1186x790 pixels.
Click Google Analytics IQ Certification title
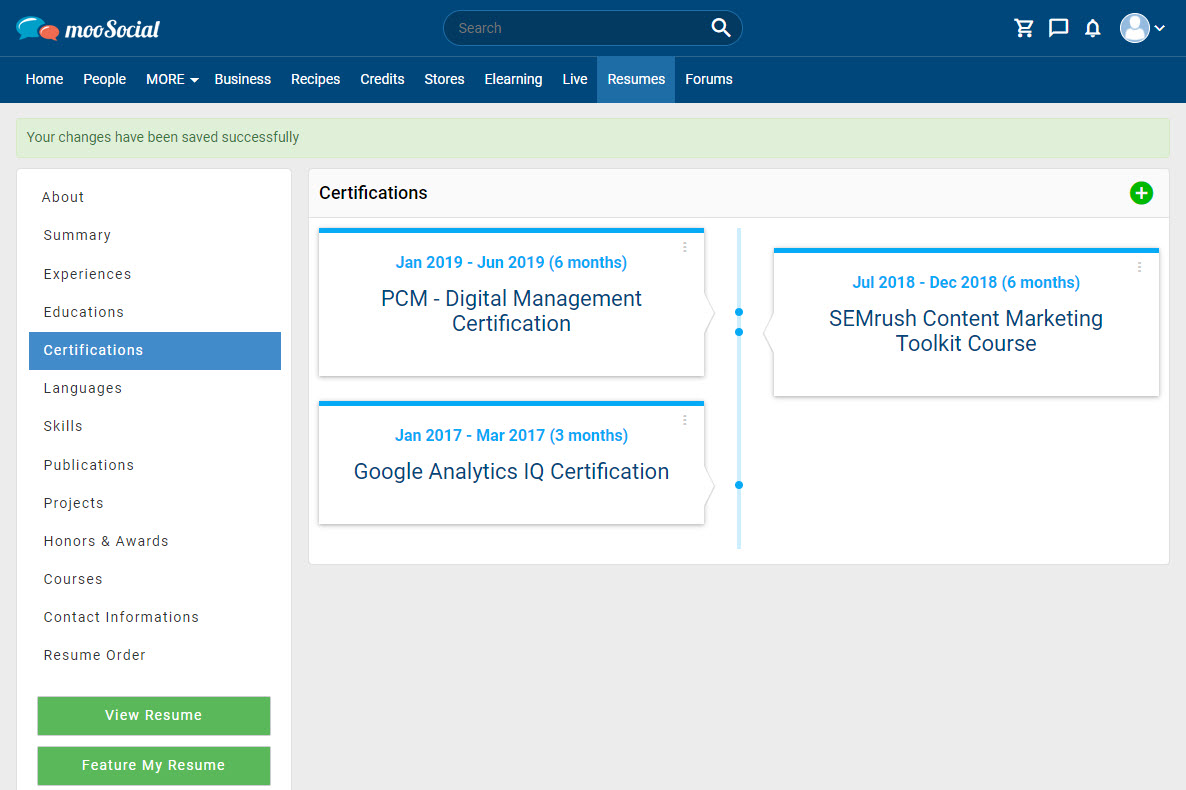click(x=511, y=471)
